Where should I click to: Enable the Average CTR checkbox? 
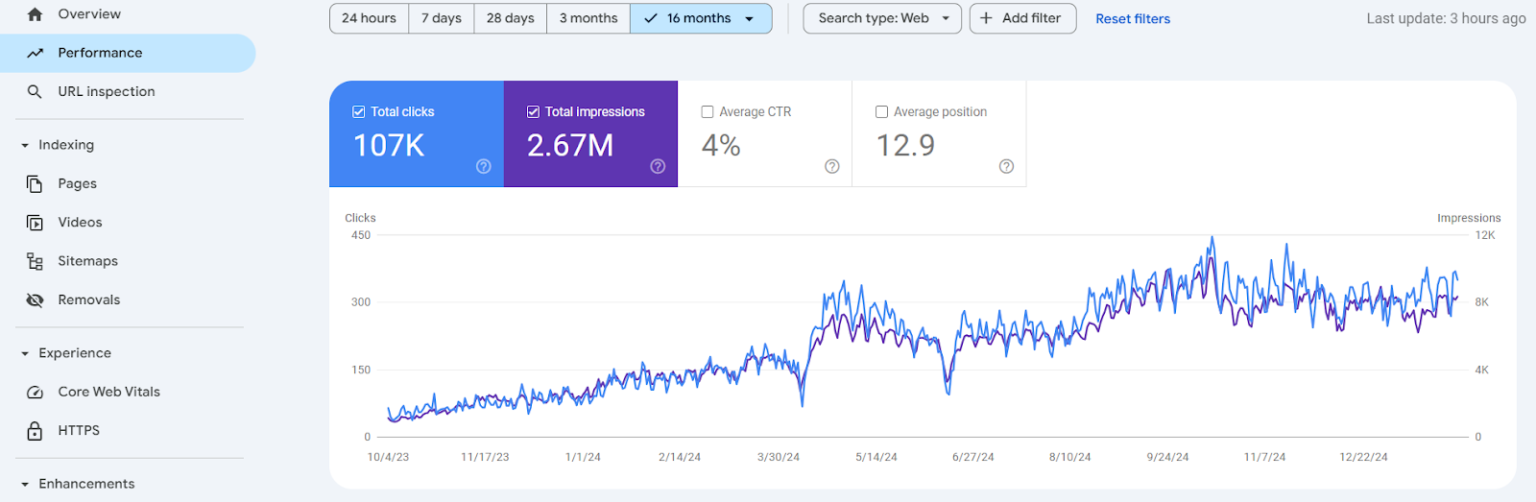point(707,112)
